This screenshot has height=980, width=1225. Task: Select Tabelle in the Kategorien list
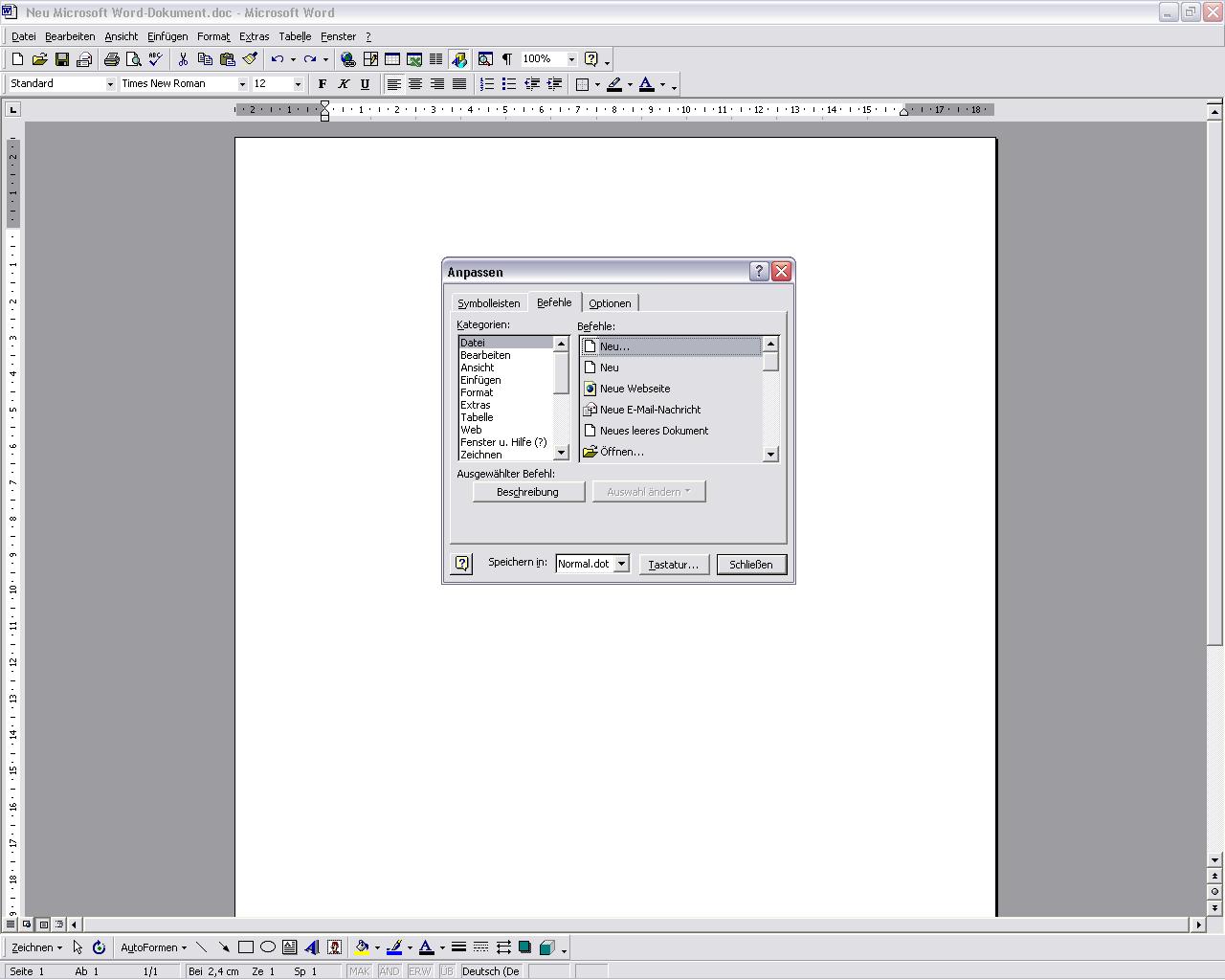(x=505, y=417)
